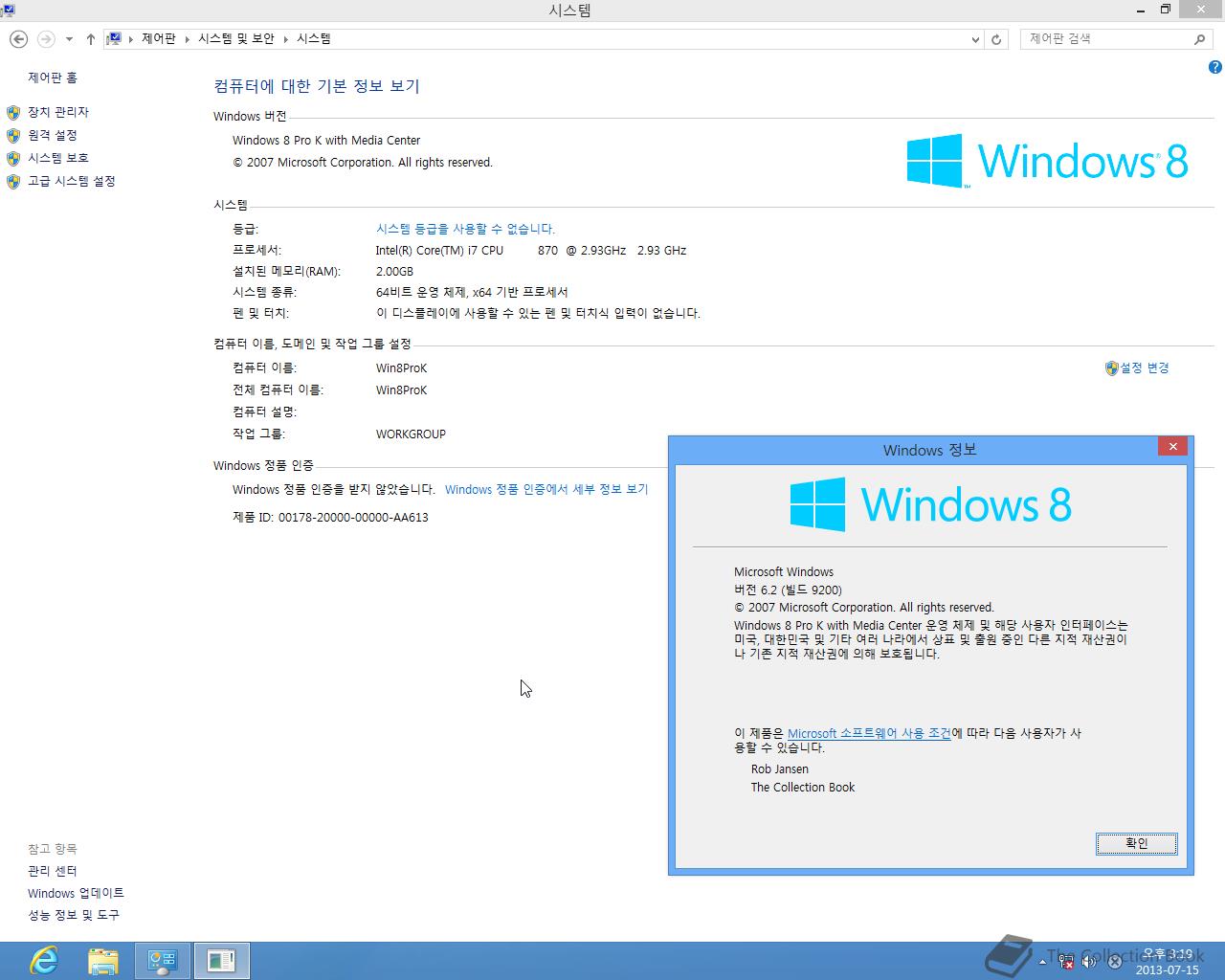Click the product ID 00178-20000-00000-AA613 text
This screenshot has height=980, width=1225.
coord(353,517)
